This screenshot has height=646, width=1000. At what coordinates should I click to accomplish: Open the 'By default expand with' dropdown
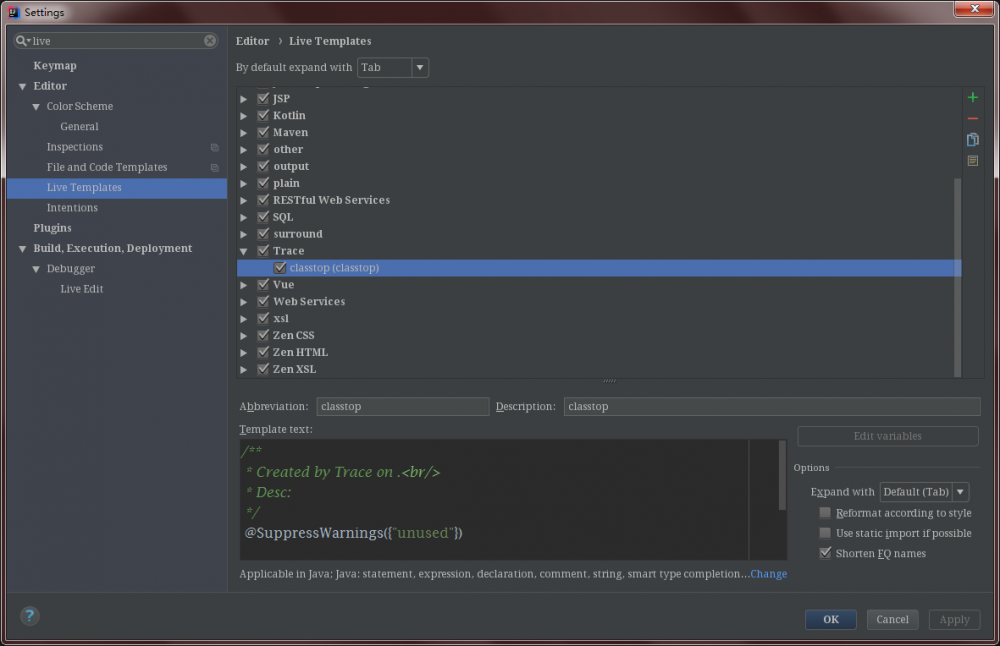(x=418, y=67)
